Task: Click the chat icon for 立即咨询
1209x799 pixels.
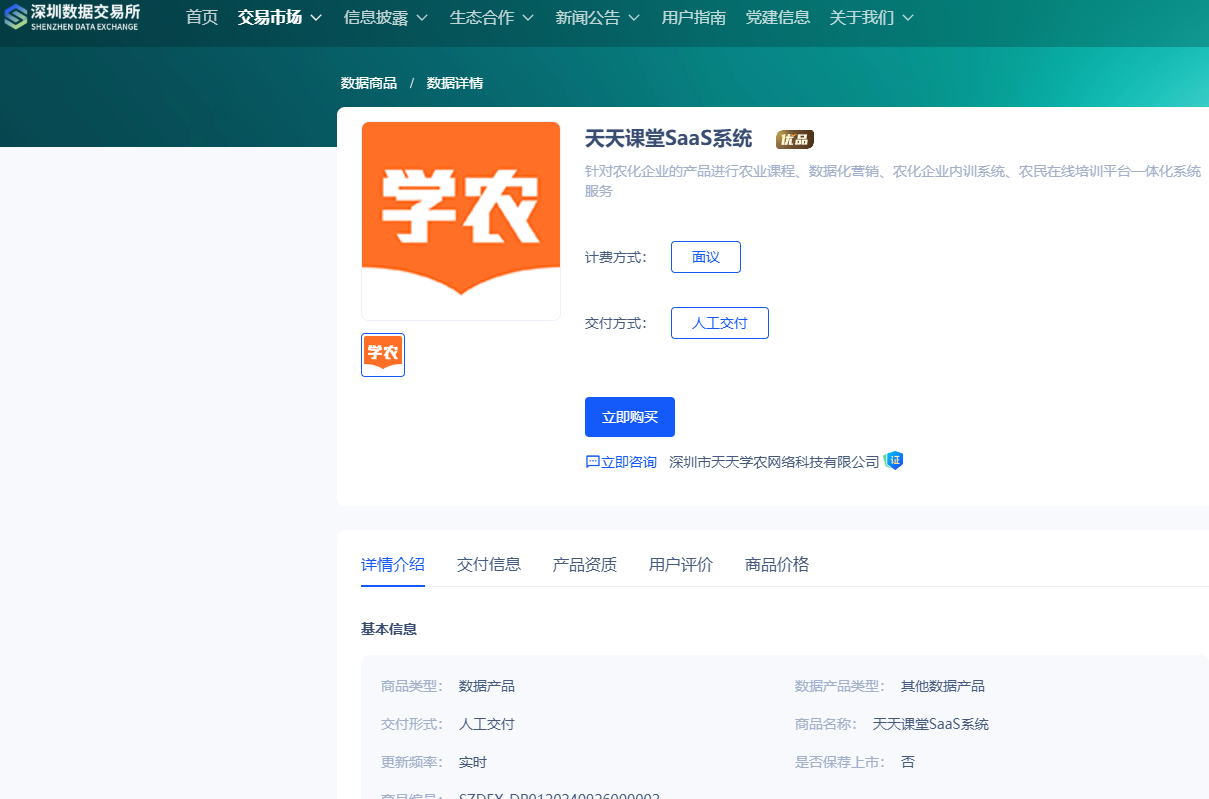Action: tap(592, 462)
